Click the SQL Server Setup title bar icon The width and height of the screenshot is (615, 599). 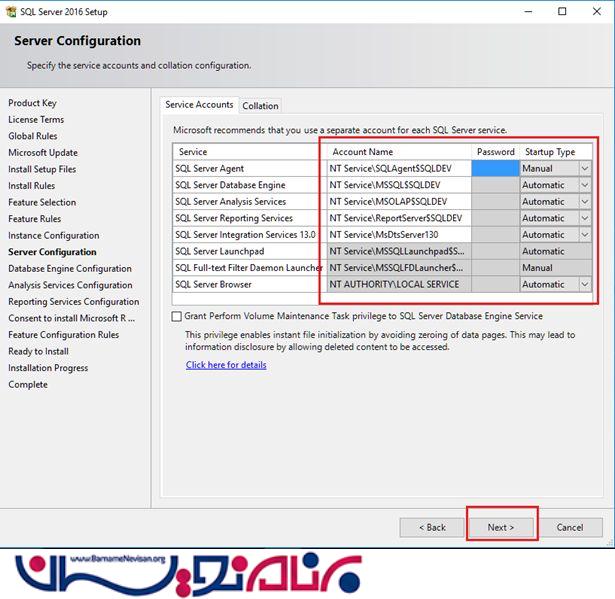click(9, 11)
